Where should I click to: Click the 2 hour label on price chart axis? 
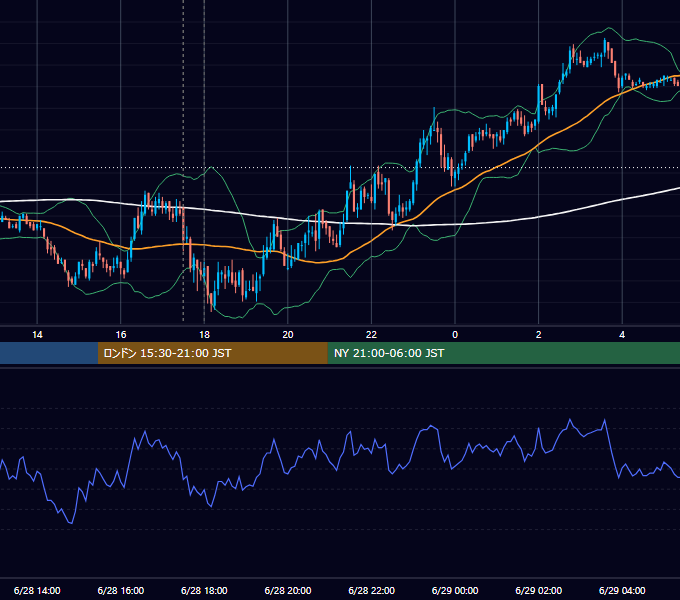(x=539, y=335)
